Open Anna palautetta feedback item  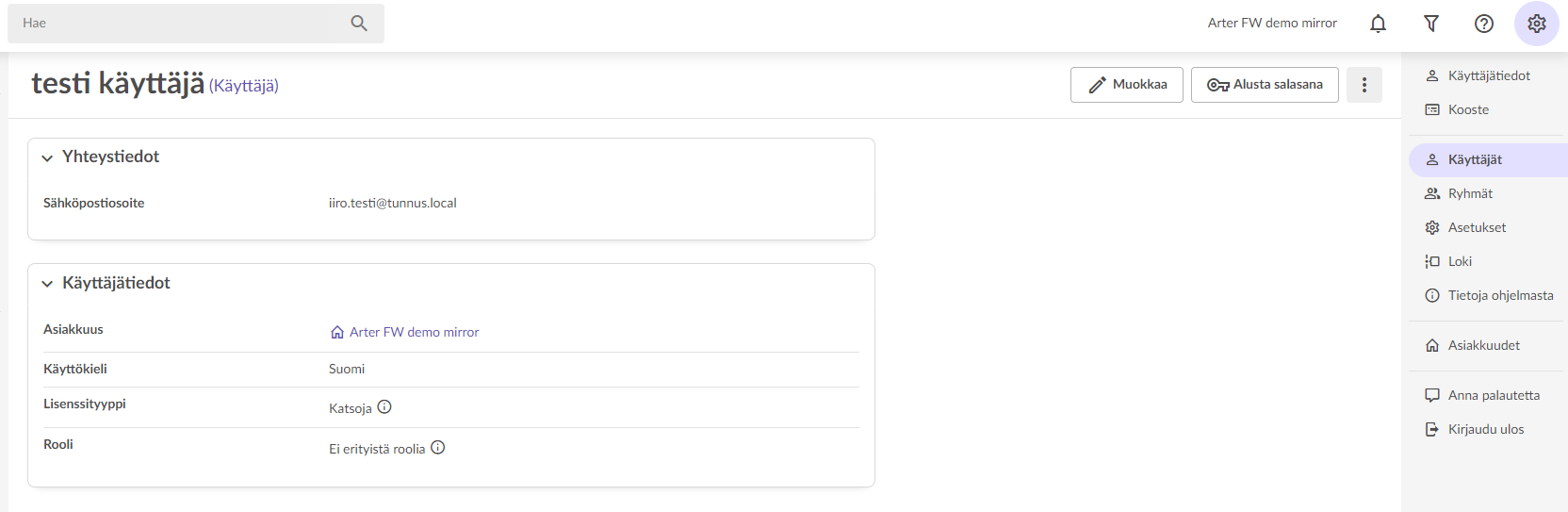click(1494, 396)
